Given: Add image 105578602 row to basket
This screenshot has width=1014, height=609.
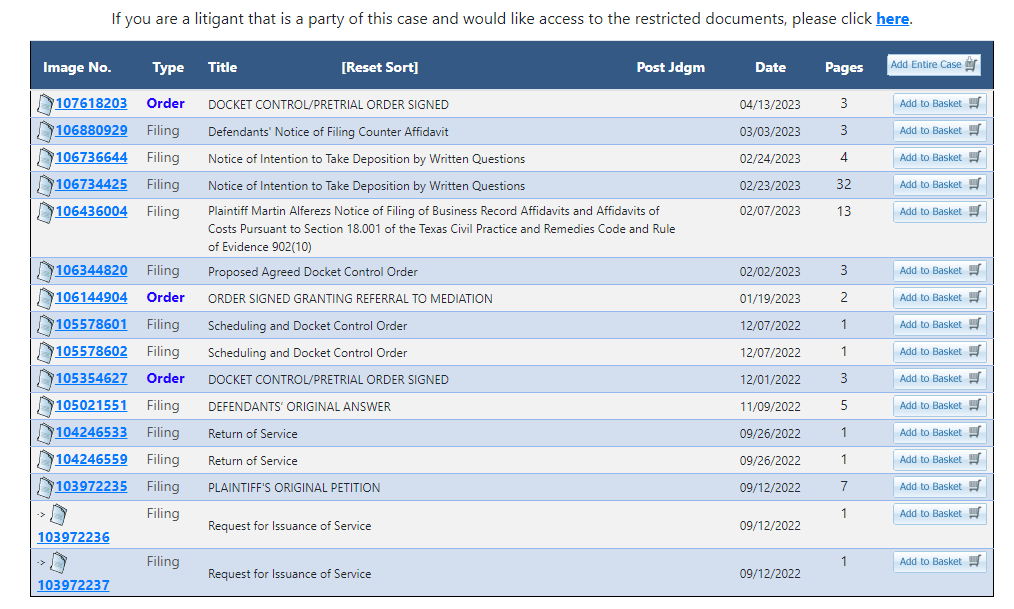Looking at the screenshot, I should [x=940, y=352].
